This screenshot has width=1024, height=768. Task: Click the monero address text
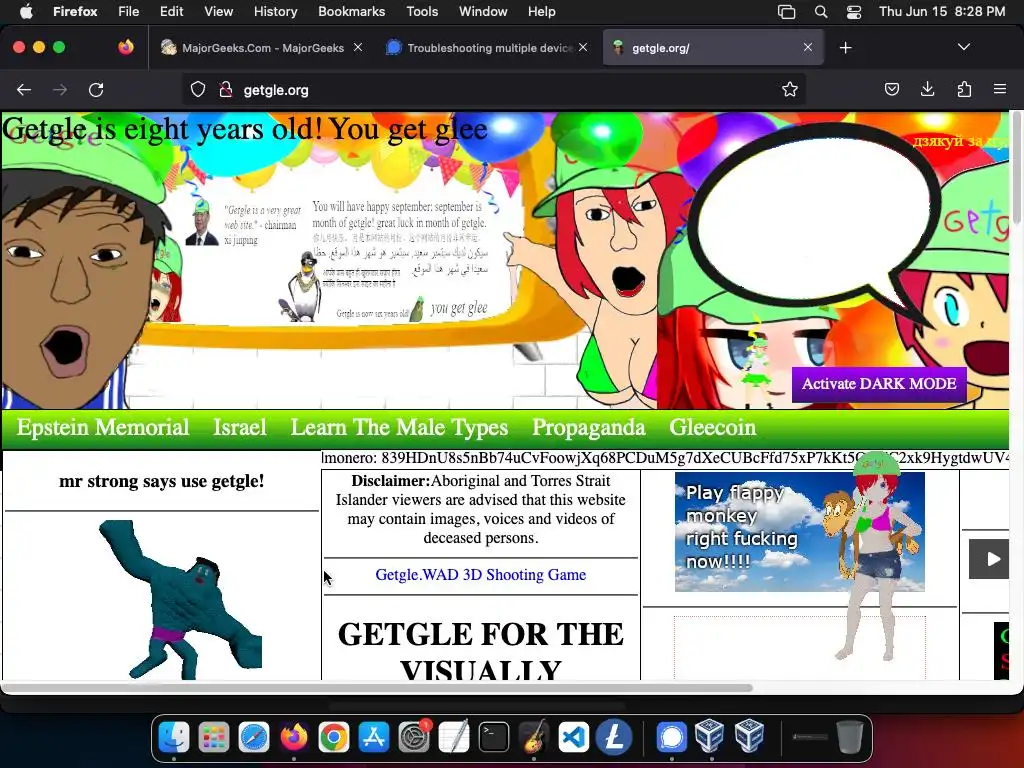665,458
